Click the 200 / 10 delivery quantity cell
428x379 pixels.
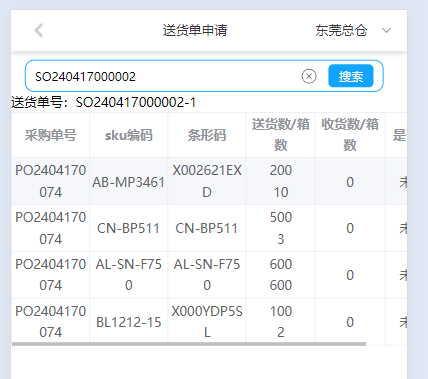pos(281,181)
